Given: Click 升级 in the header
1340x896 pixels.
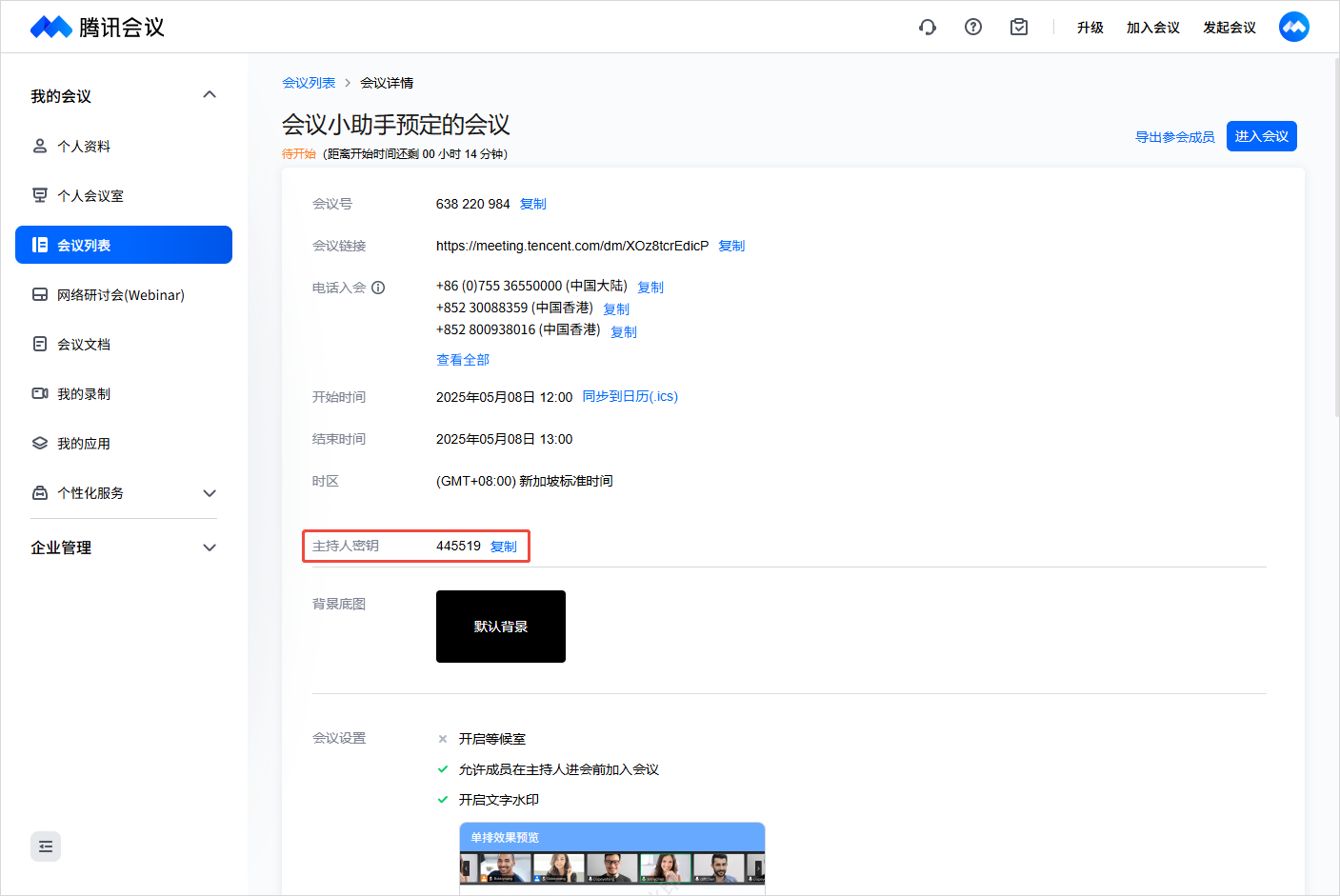Looking at the screenshot, I should point(1090,28).
